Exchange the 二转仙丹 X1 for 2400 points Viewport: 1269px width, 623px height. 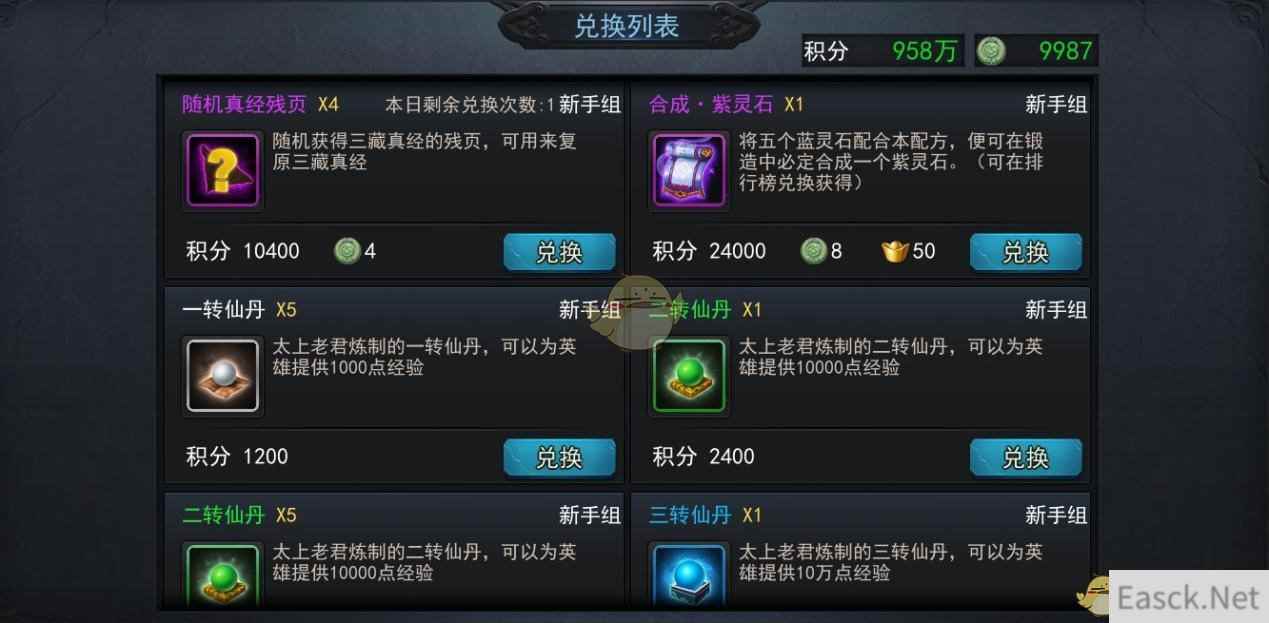pos(1026,457)
